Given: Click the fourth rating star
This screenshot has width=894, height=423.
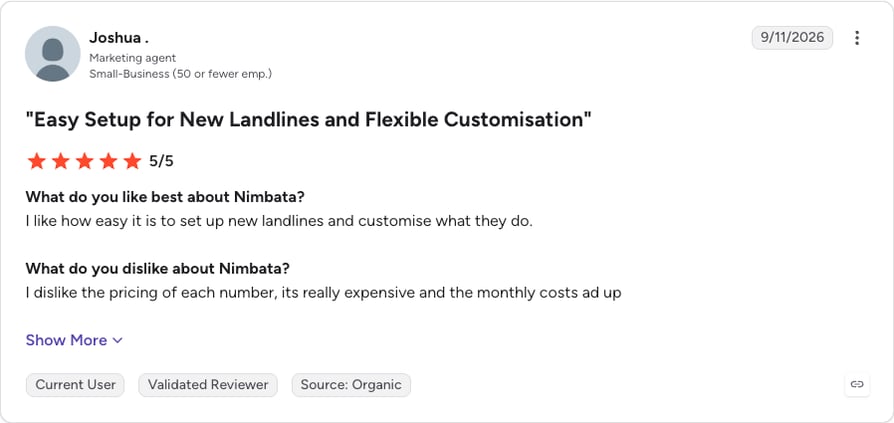Looking at the screenshot, I should click(108, 161).
